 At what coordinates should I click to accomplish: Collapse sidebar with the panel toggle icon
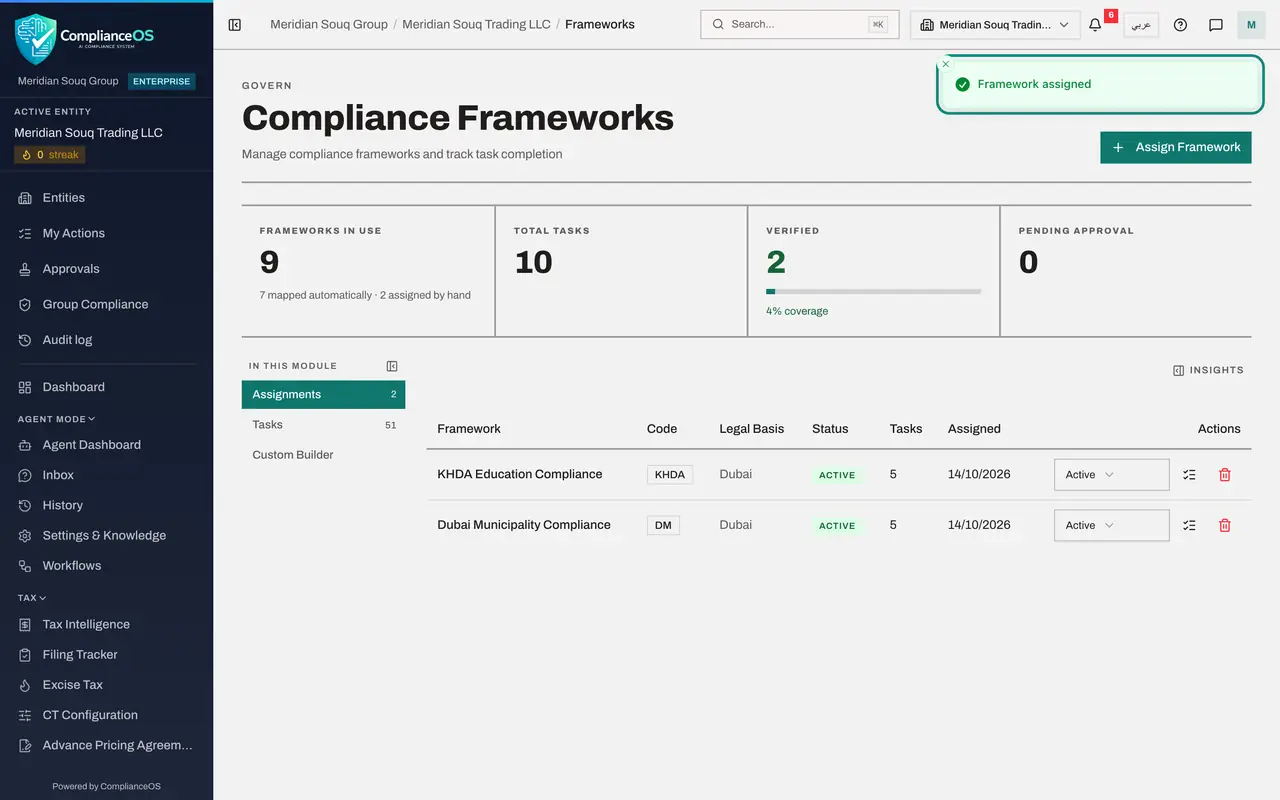[x=235, y=24]
